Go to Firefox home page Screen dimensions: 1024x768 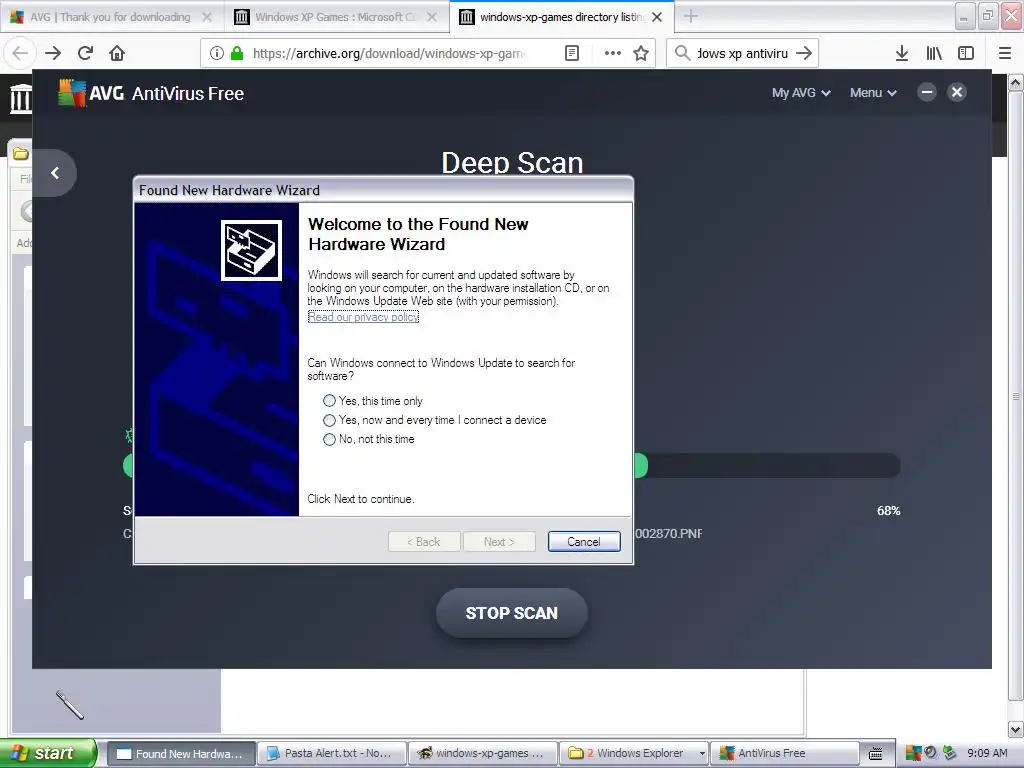(x=117, y=53)
